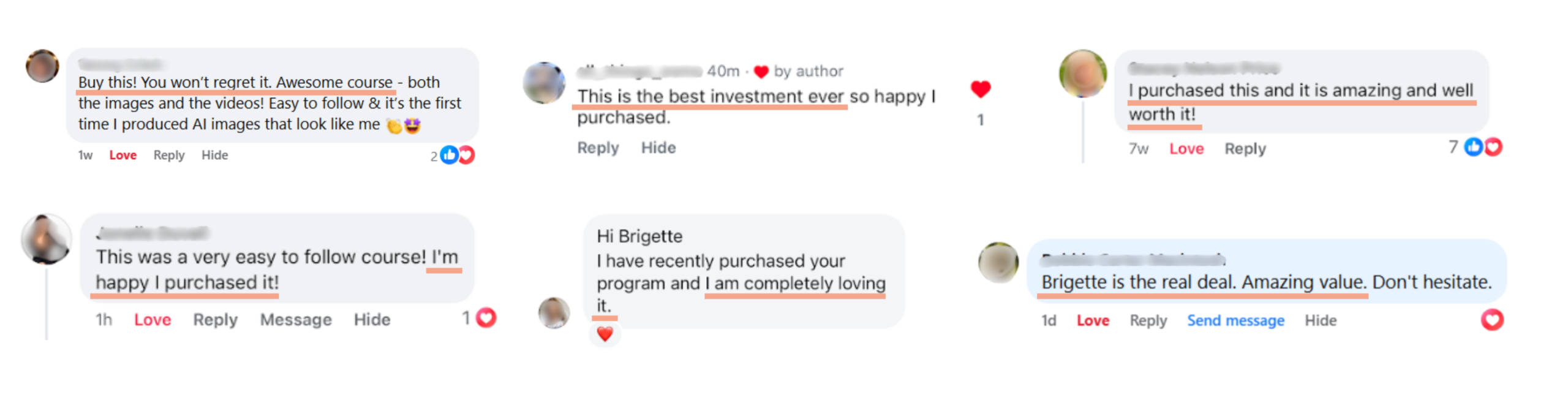Click the heart icon beside the best investment comment
Image resolution: width=1568 pixels, height=403 pixels.
point(980,89)
